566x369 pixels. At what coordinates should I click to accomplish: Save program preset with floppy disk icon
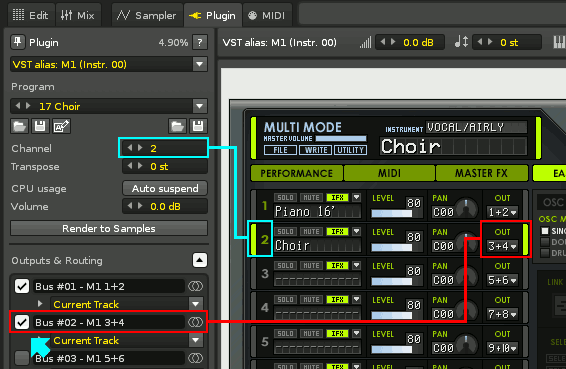pos(40,126)
